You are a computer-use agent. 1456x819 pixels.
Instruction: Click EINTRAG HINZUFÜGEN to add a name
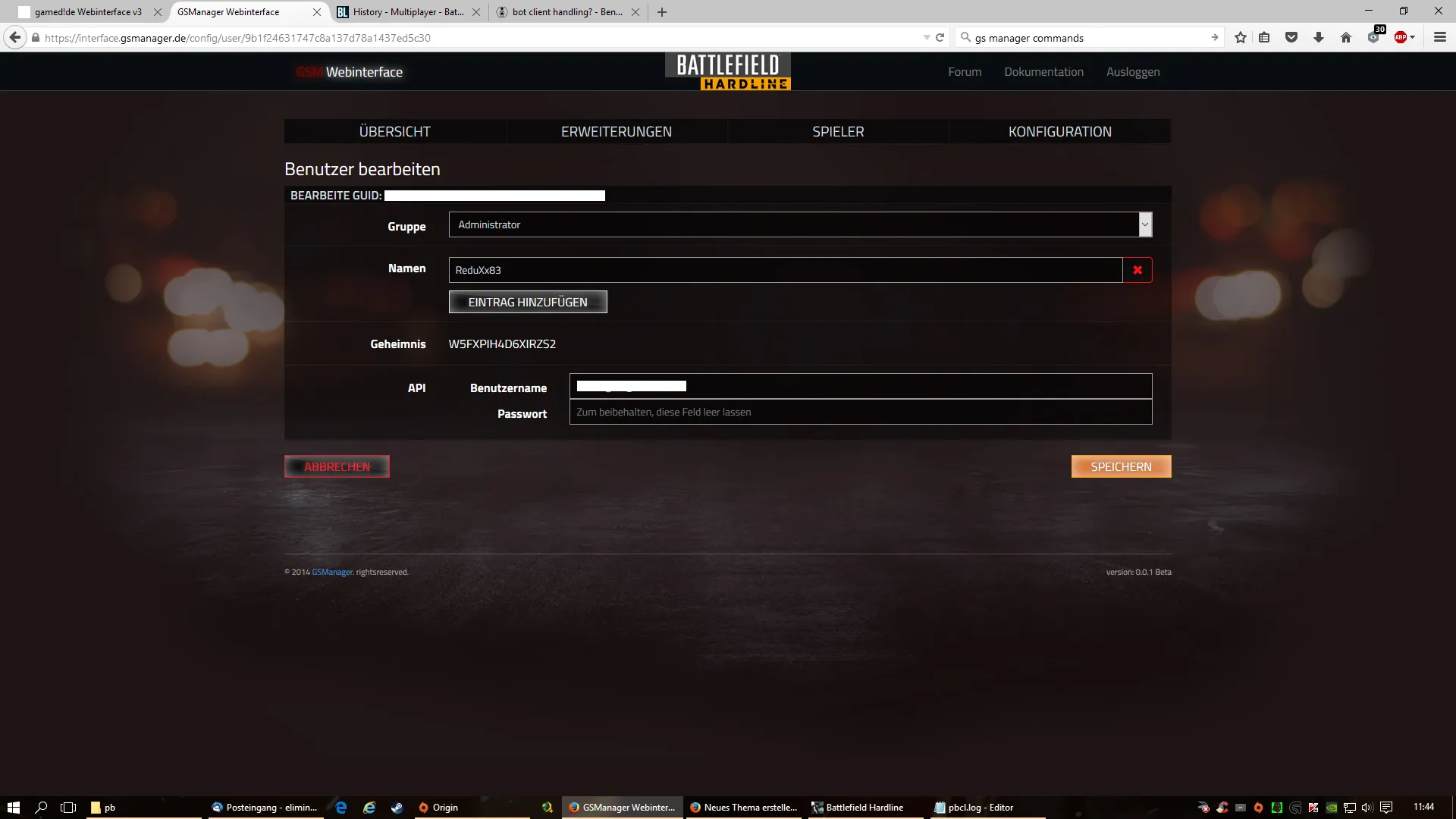[528, 302]
